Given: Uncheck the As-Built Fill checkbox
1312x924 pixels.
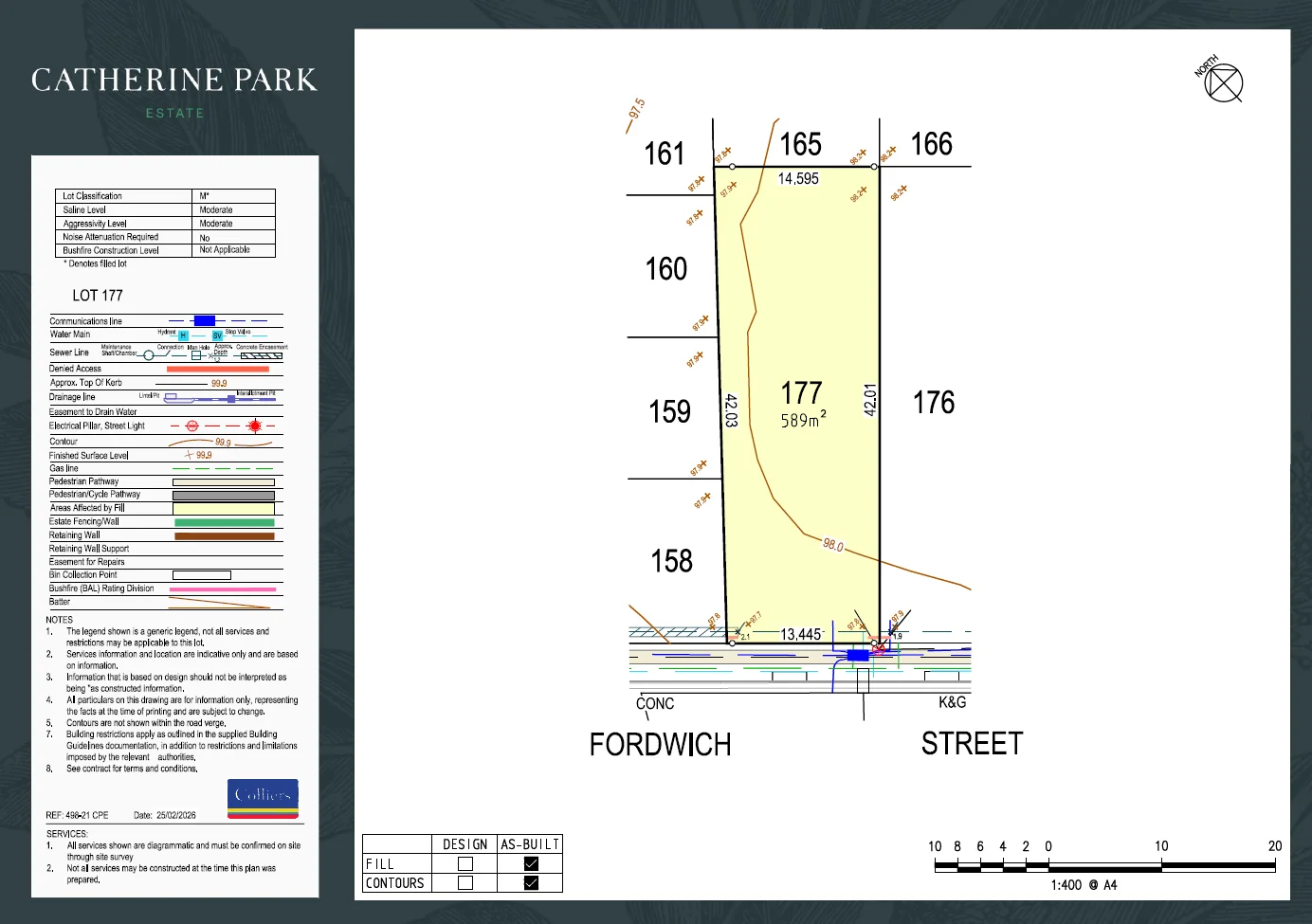Looking at the screenshot, I should [x=531, y=863].
